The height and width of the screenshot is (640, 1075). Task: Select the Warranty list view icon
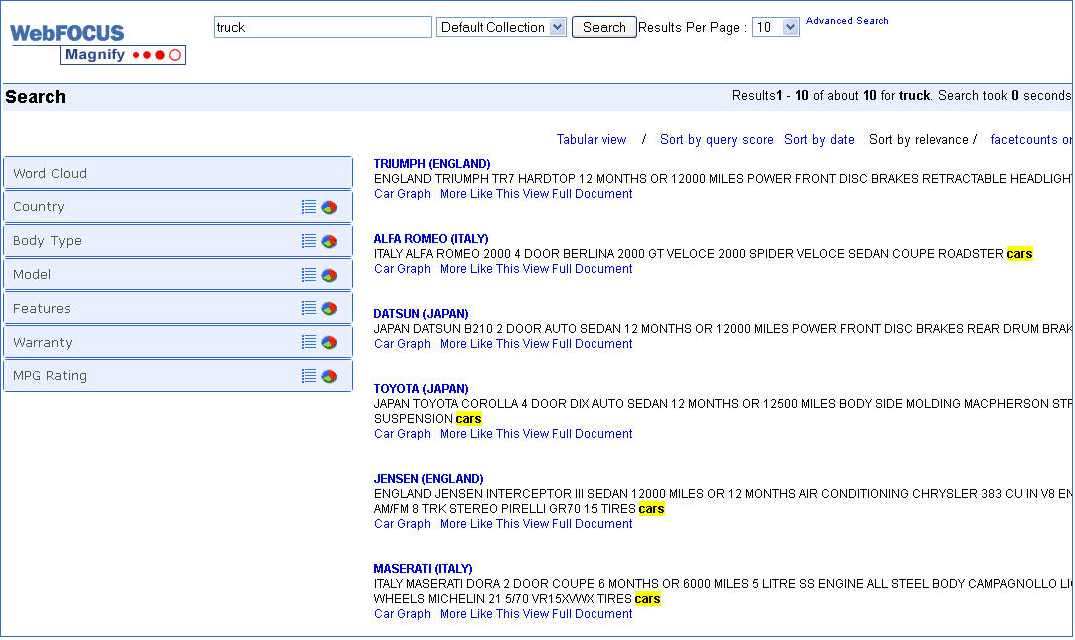click(x=309, y=342)
